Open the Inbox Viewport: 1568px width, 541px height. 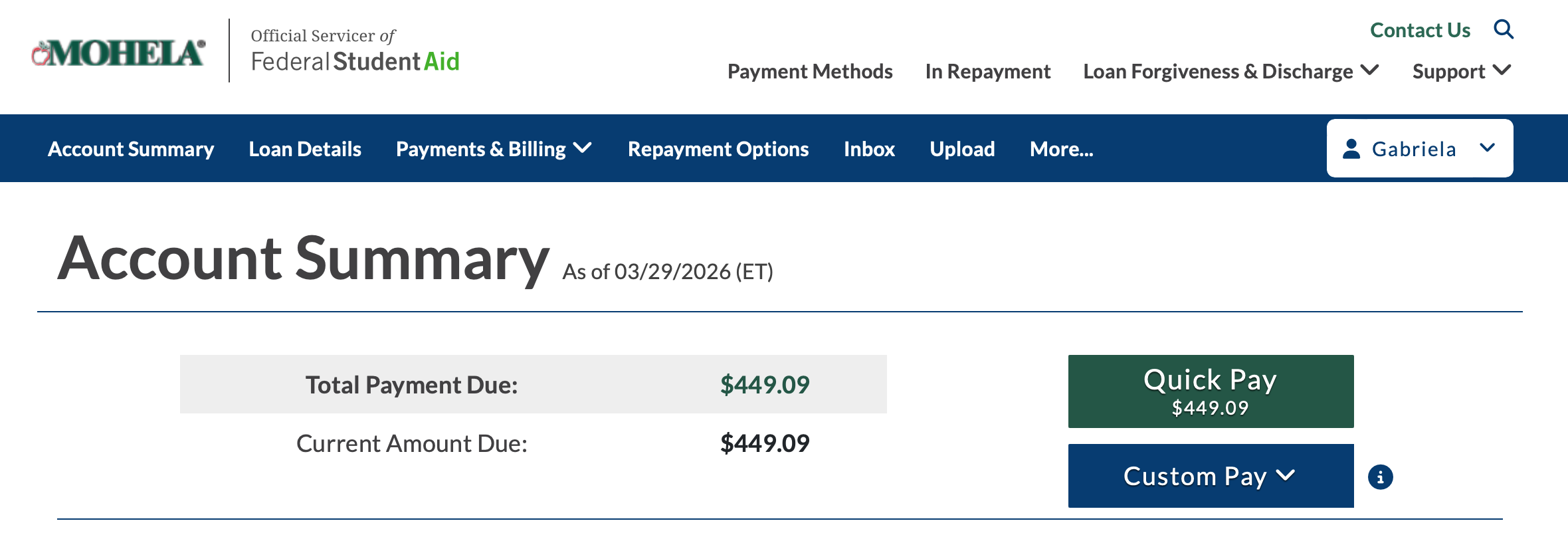tap(869, 149)
